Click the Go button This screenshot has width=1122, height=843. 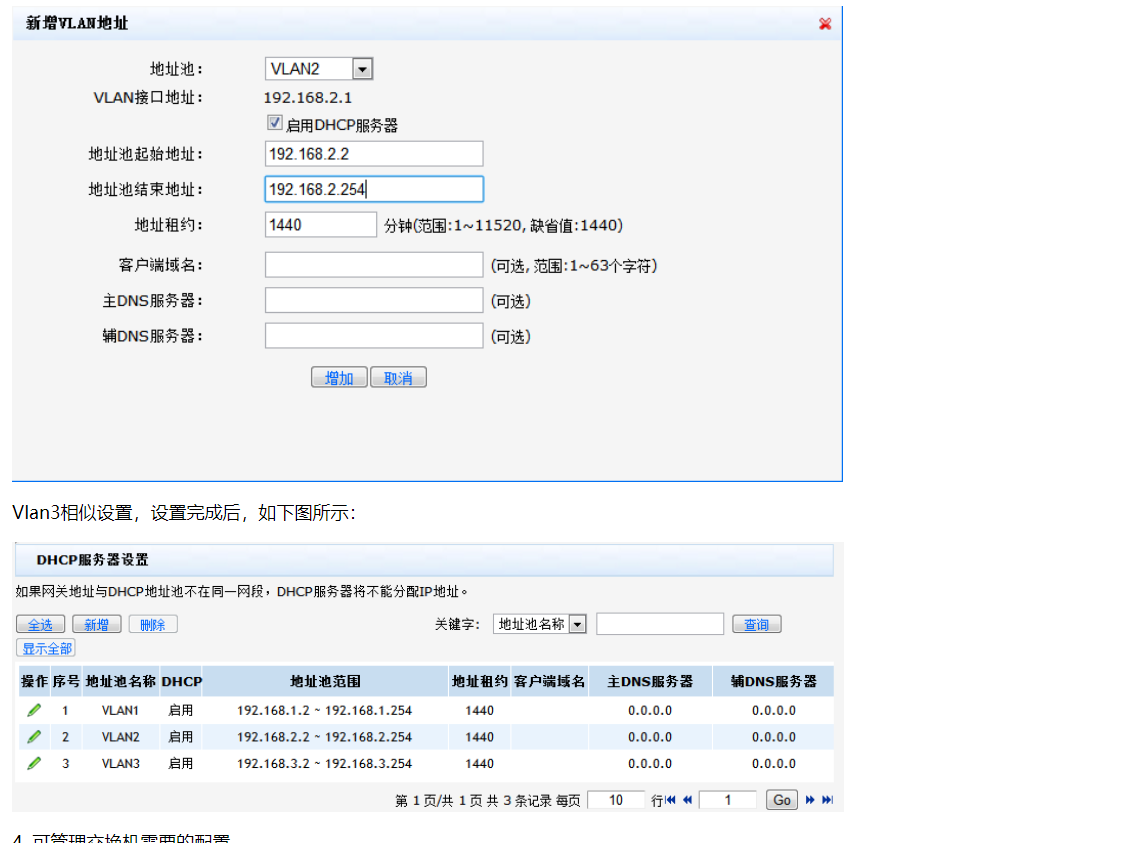(x=782, y=800)
